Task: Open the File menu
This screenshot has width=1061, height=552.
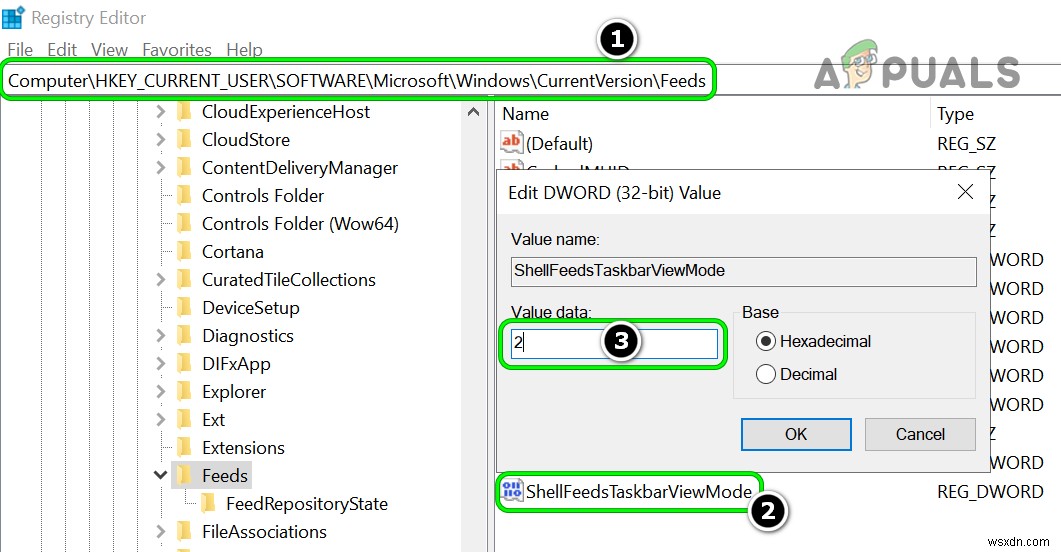Action: 20,49
